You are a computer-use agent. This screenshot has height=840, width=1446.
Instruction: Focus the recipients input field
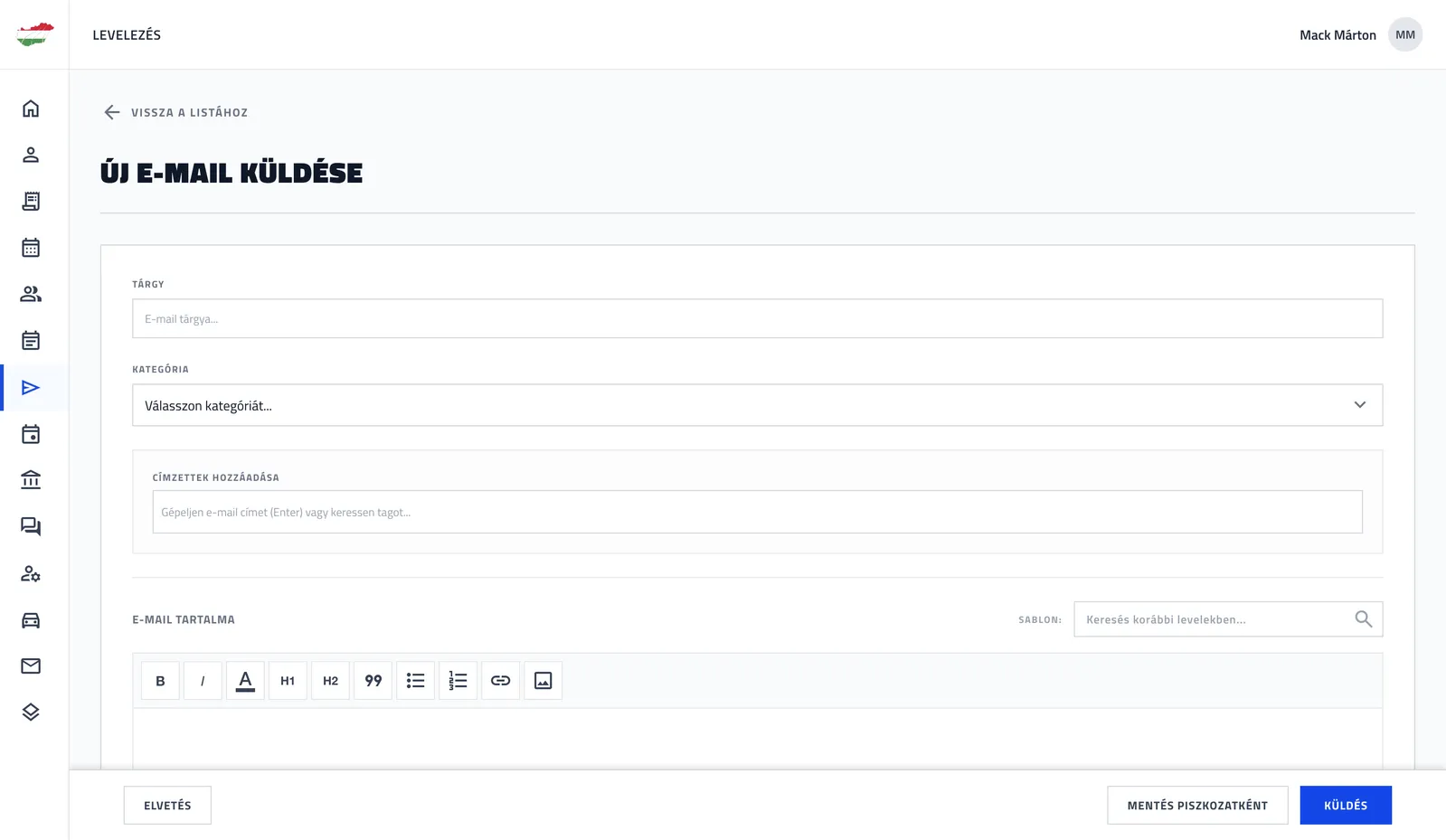757,512
